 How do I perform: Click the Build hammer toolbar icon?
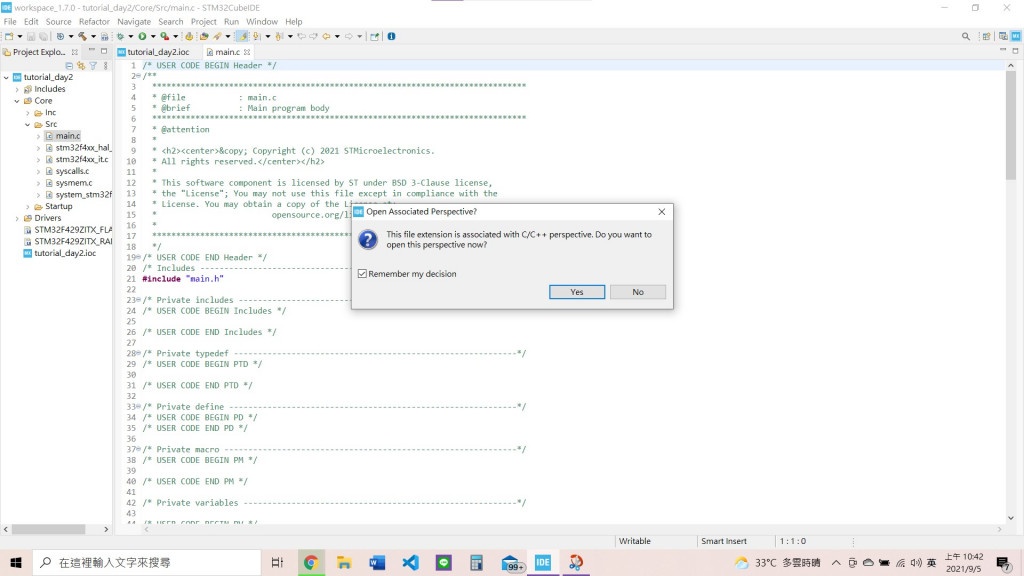pos(82,37)
